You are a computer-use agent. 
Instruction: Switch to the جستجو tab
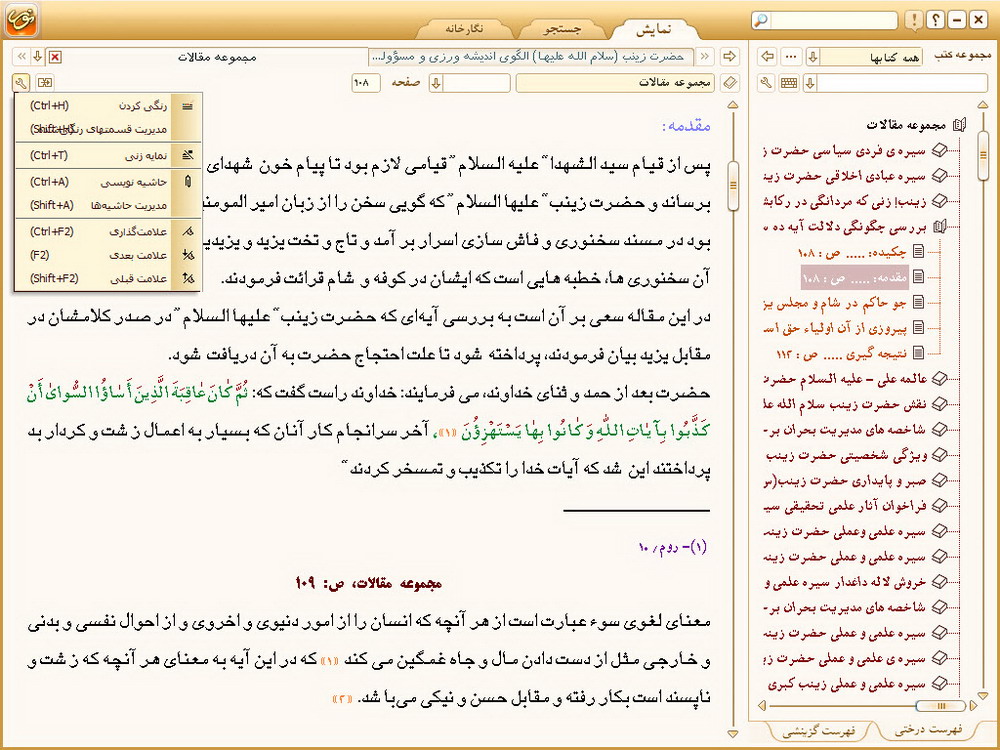click(563, 30)
